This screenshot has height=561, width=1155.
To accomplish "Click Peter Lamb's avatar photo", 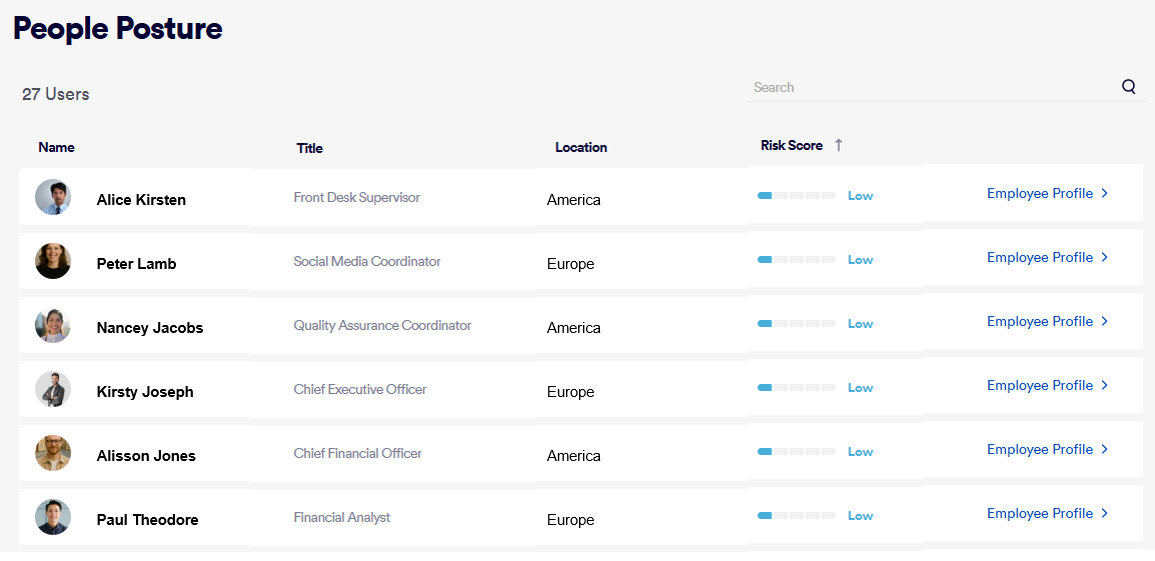I will (53, 261).
